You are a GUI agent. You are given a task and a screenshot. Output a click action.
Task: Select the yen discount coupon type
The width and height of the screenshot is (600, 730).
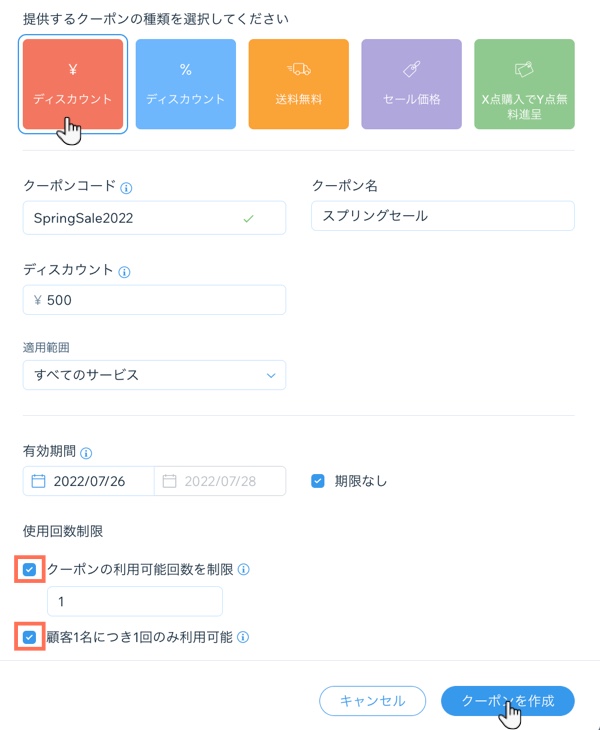73,85
